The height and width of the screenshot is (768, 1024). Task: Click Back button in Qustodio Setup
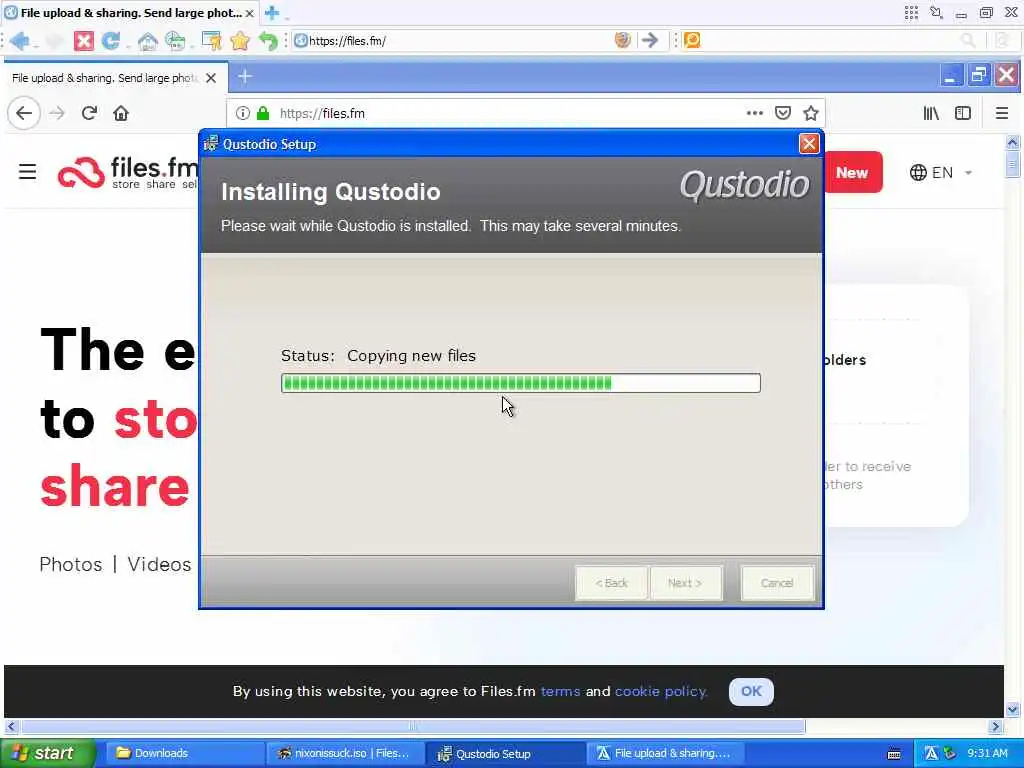pyautogui.click(x=611, y=583)
